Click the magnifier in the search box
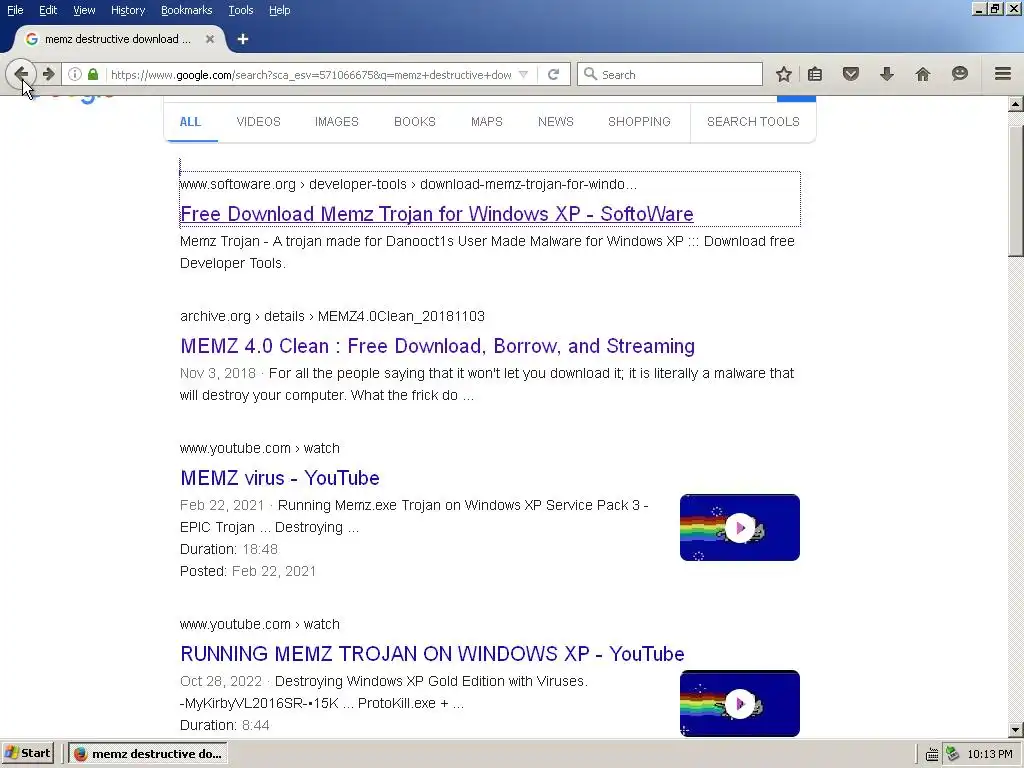The height and width of the screenshot is (768, 1024). [590, 74]
